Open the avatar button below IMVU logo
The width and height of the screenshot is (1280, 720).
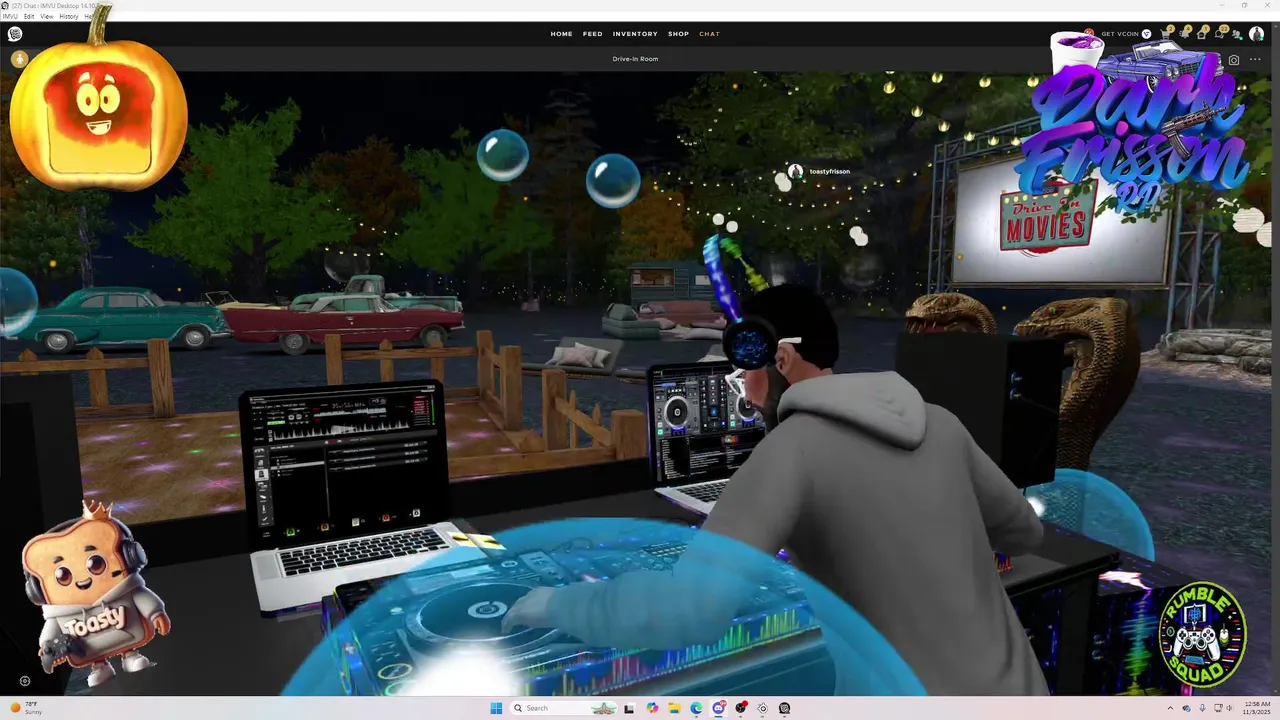[18, 59]
